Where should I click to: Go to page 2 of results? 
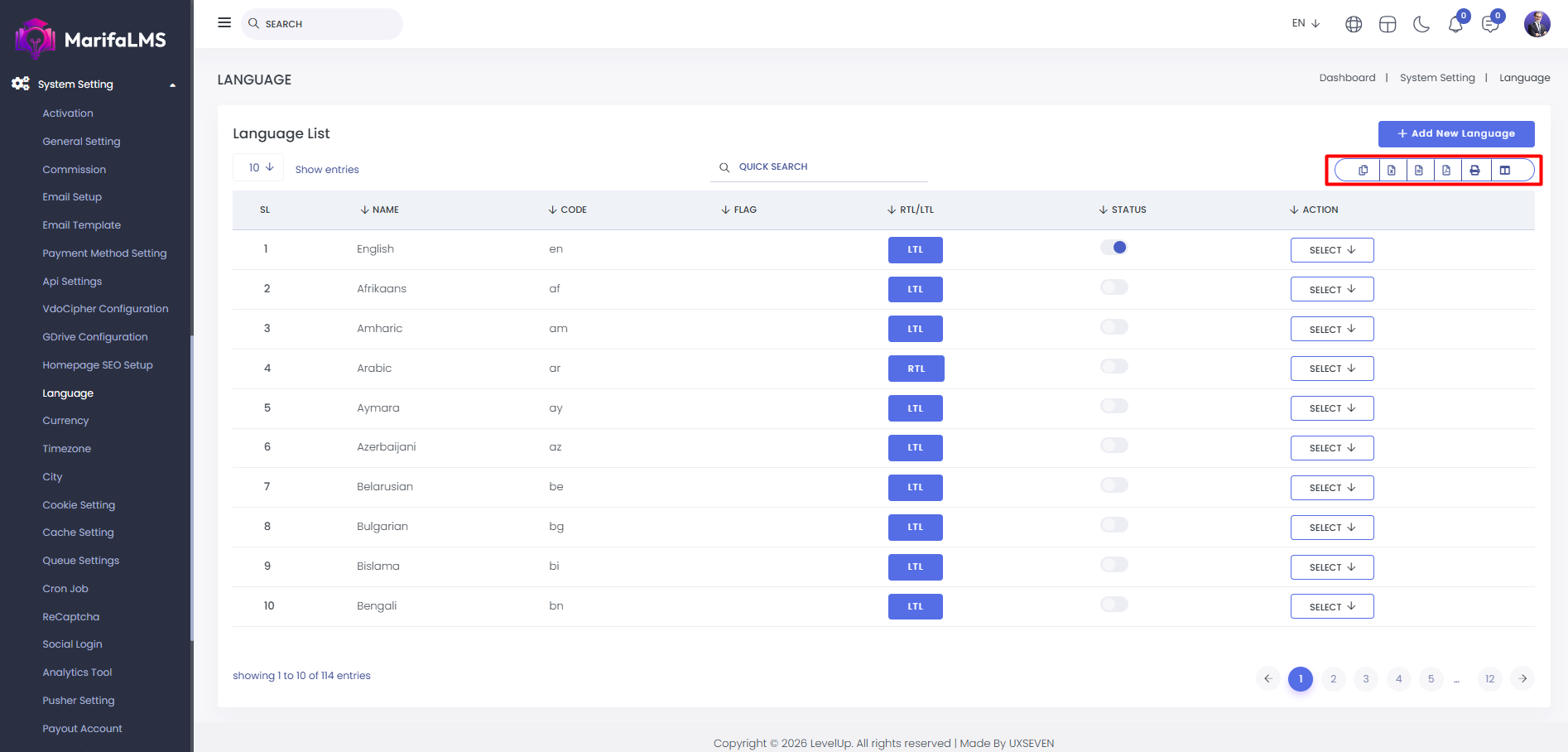pos(1333,679)
